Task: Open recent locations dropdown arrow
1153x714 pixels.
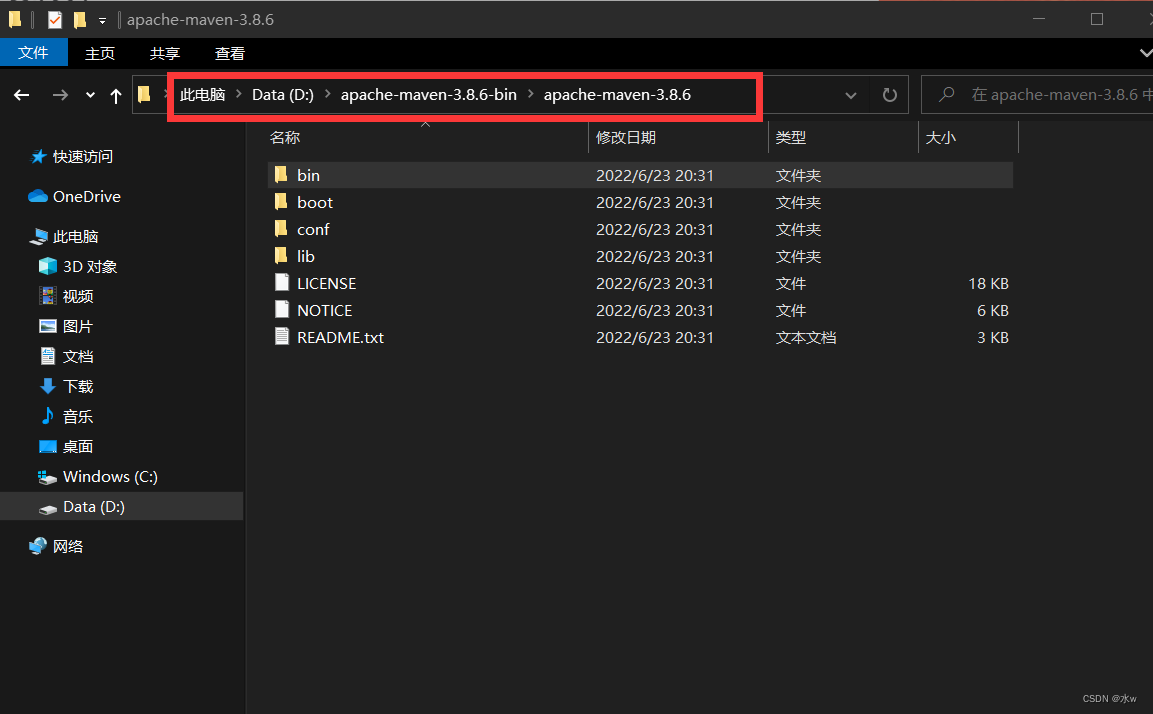Action: pyautogui.click(x=90, y=95)
